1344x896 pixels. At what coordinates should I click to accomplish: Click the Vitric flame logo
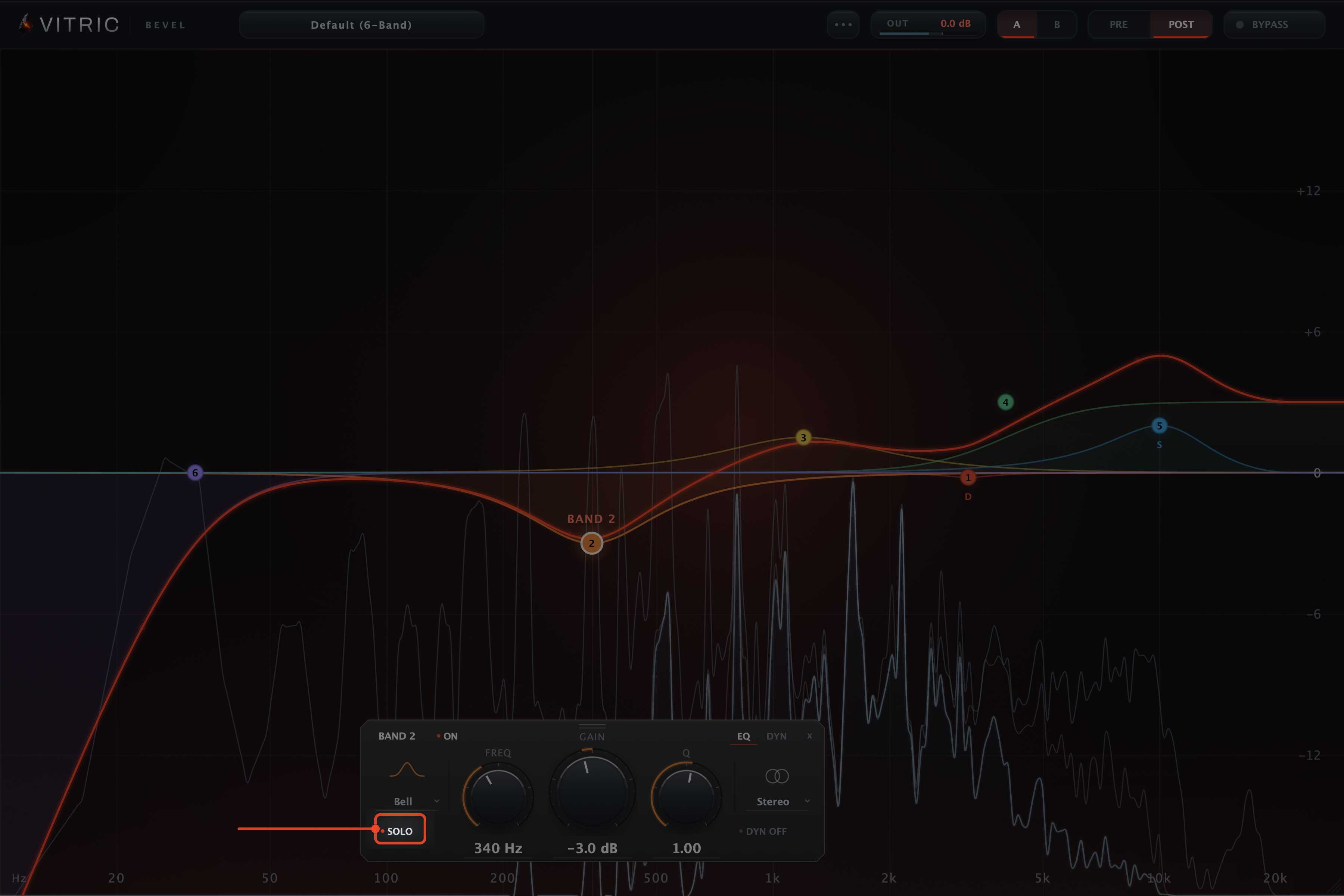[x=25, y=24]
